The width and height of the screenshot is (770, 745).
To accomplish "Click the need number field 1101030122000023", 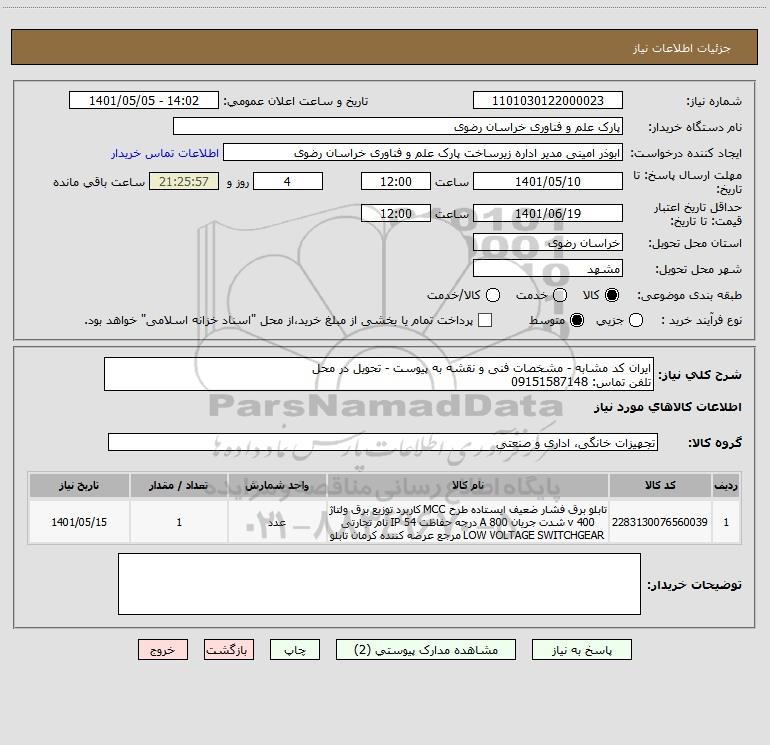I will 548,101.
